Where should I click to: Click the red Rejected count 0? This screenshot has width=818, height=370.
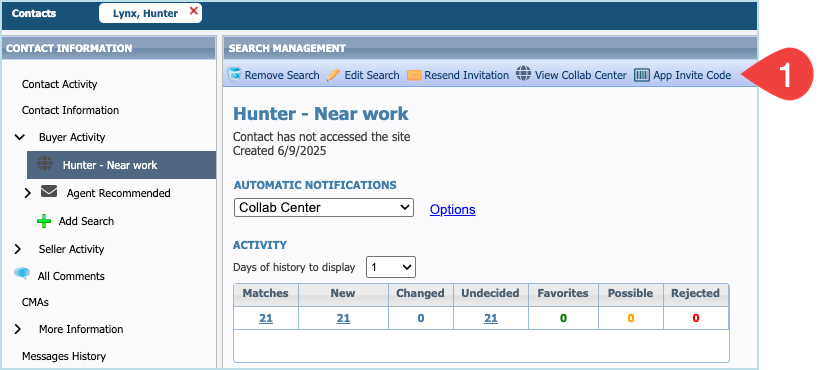coord(695,318)
